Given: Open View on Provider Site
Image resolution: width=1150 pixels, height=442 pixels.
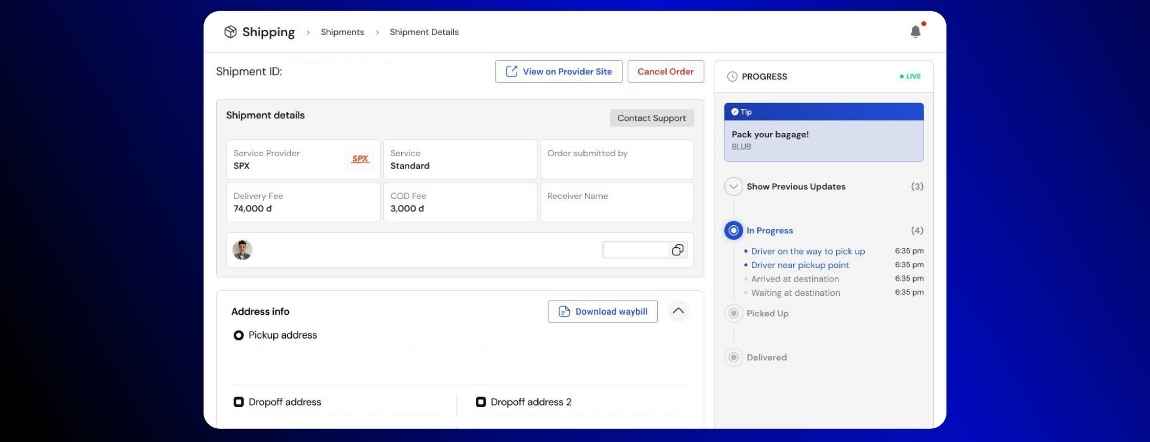Looking at the screenshot, I should pyautogui.click(x=559, y=71).
